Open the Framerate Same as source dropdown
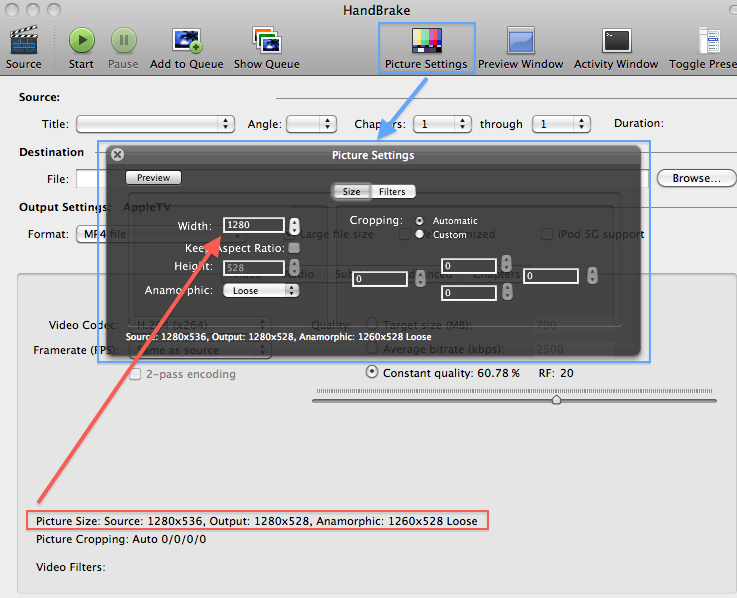The image size is (737, 598). point(200,350)
